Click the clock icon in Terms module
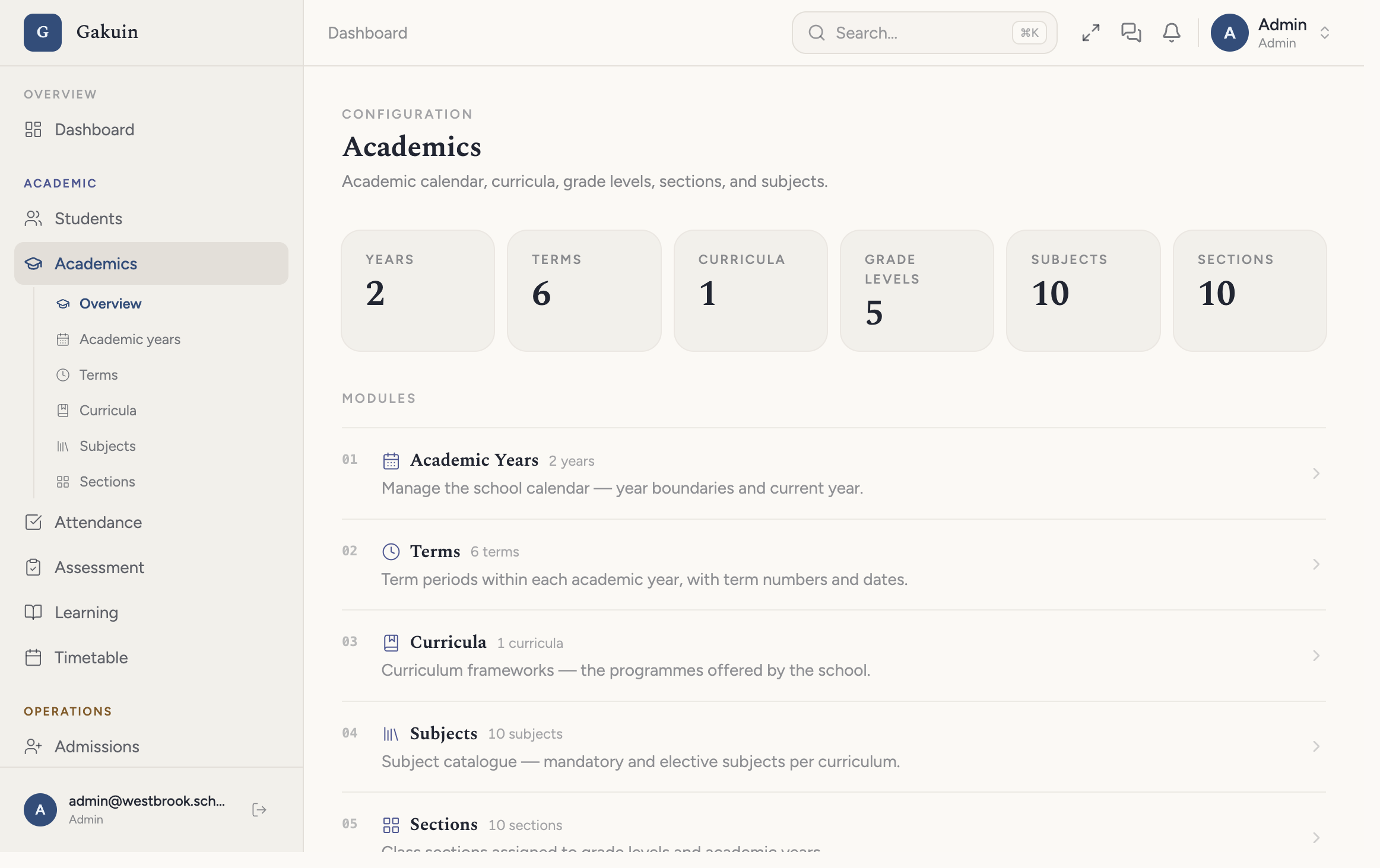 click(391, 552)
